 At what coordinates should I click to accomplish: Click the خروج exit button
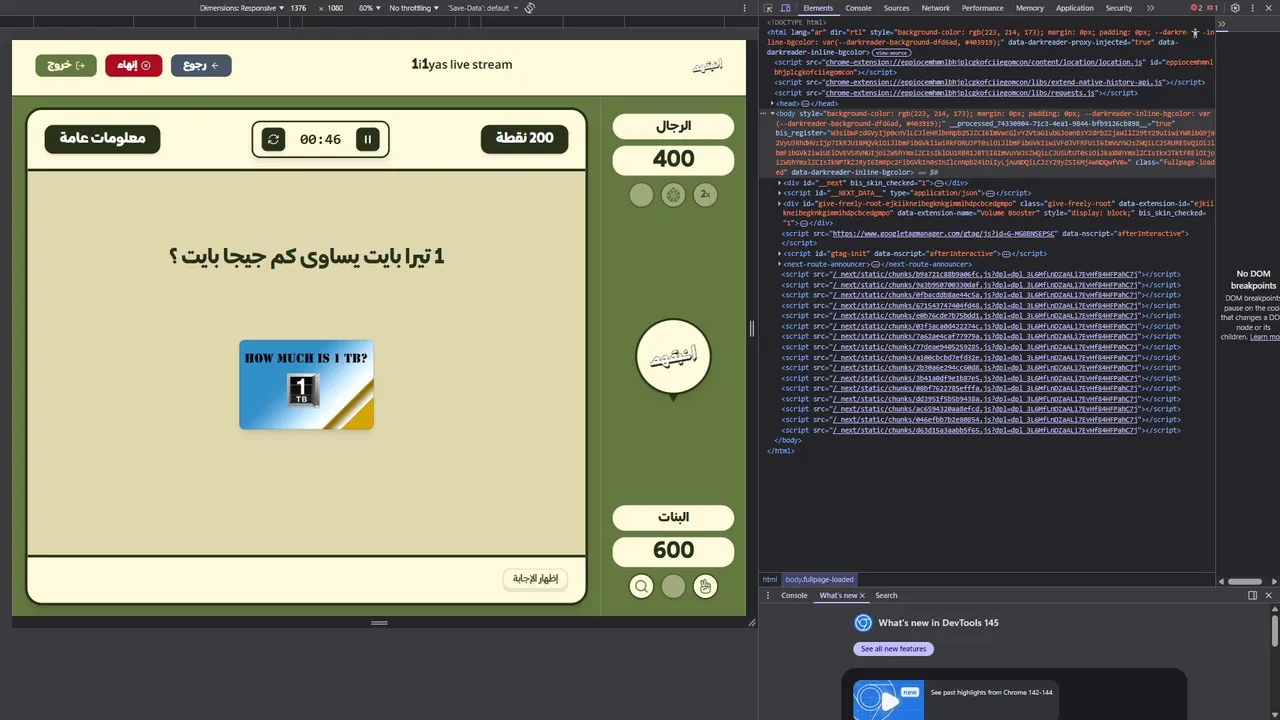point(66,65)
